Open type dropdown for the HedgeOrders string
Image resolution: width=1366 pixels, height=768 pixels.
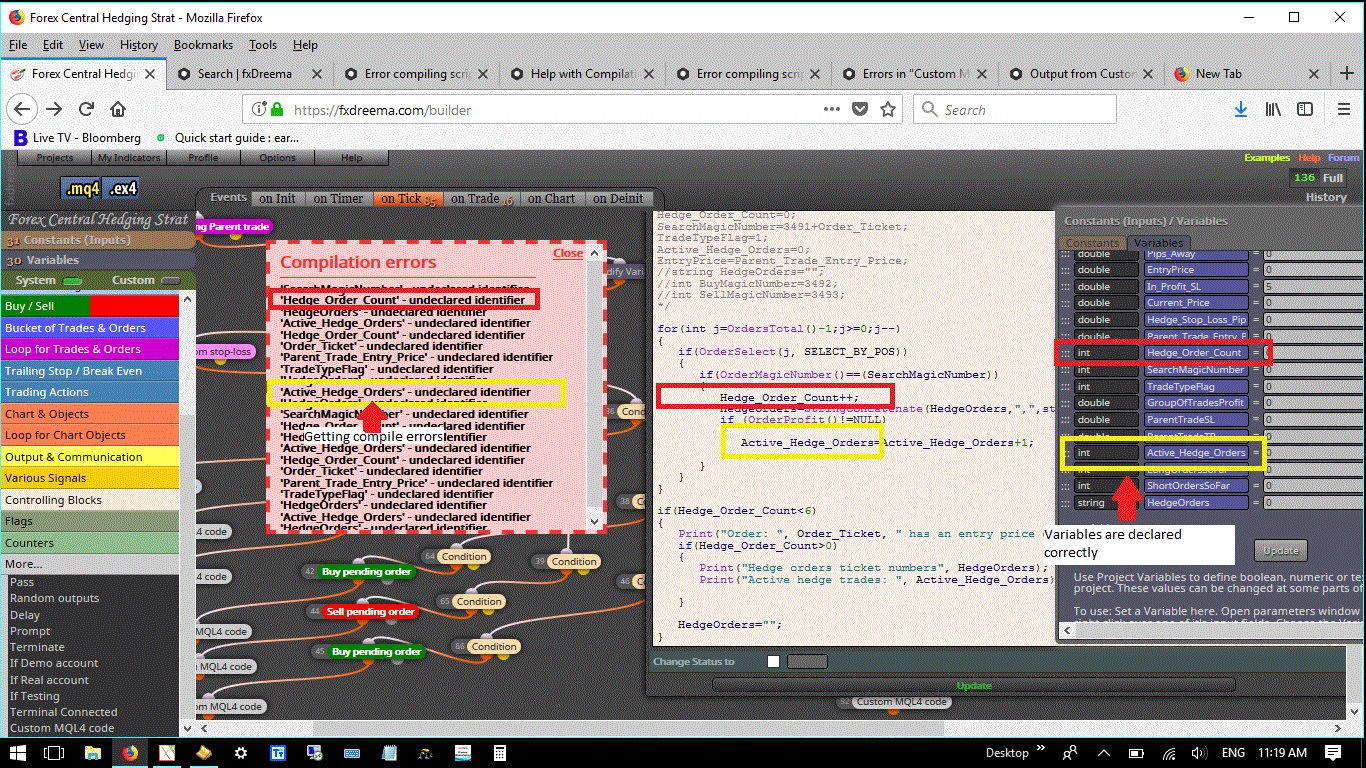(x=1107, y=503)
